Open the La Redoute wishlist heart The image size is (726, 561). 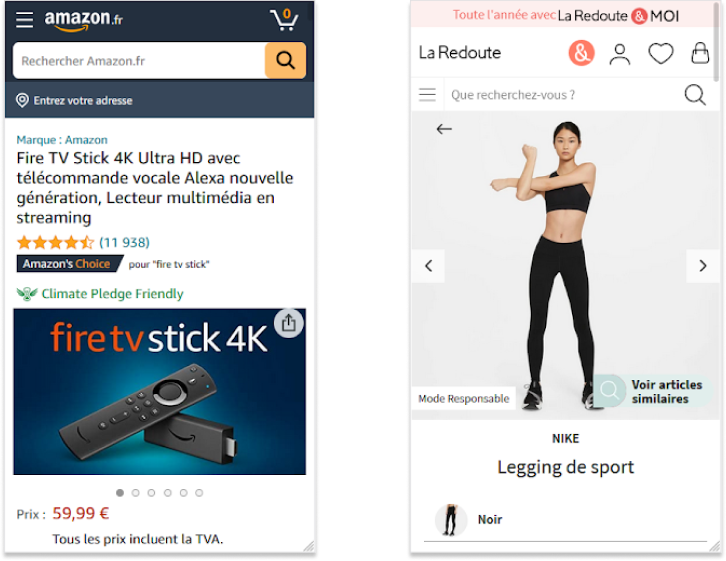pyautogui.click(x=660, y=53)
